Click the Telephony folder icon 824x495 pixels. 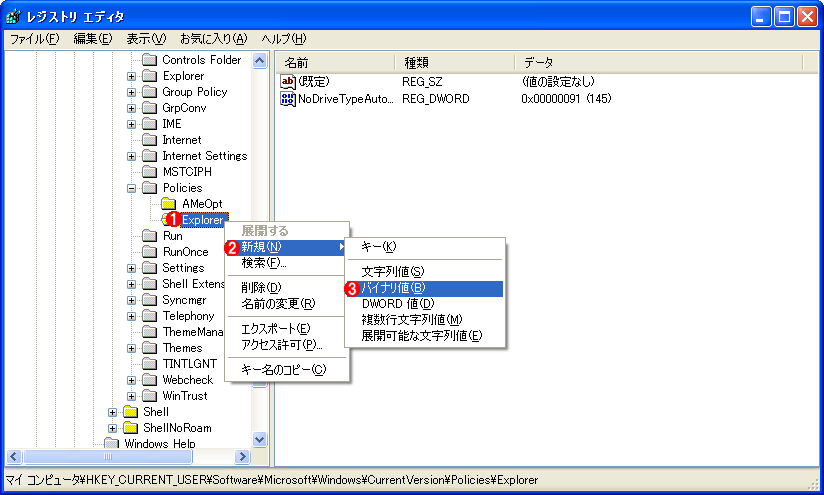[150, 316]
